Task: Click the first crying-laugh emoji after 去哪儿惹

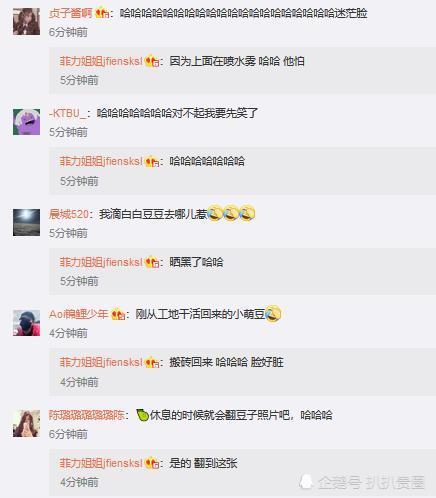Action: pyautogui.click(x=215, y=213)
